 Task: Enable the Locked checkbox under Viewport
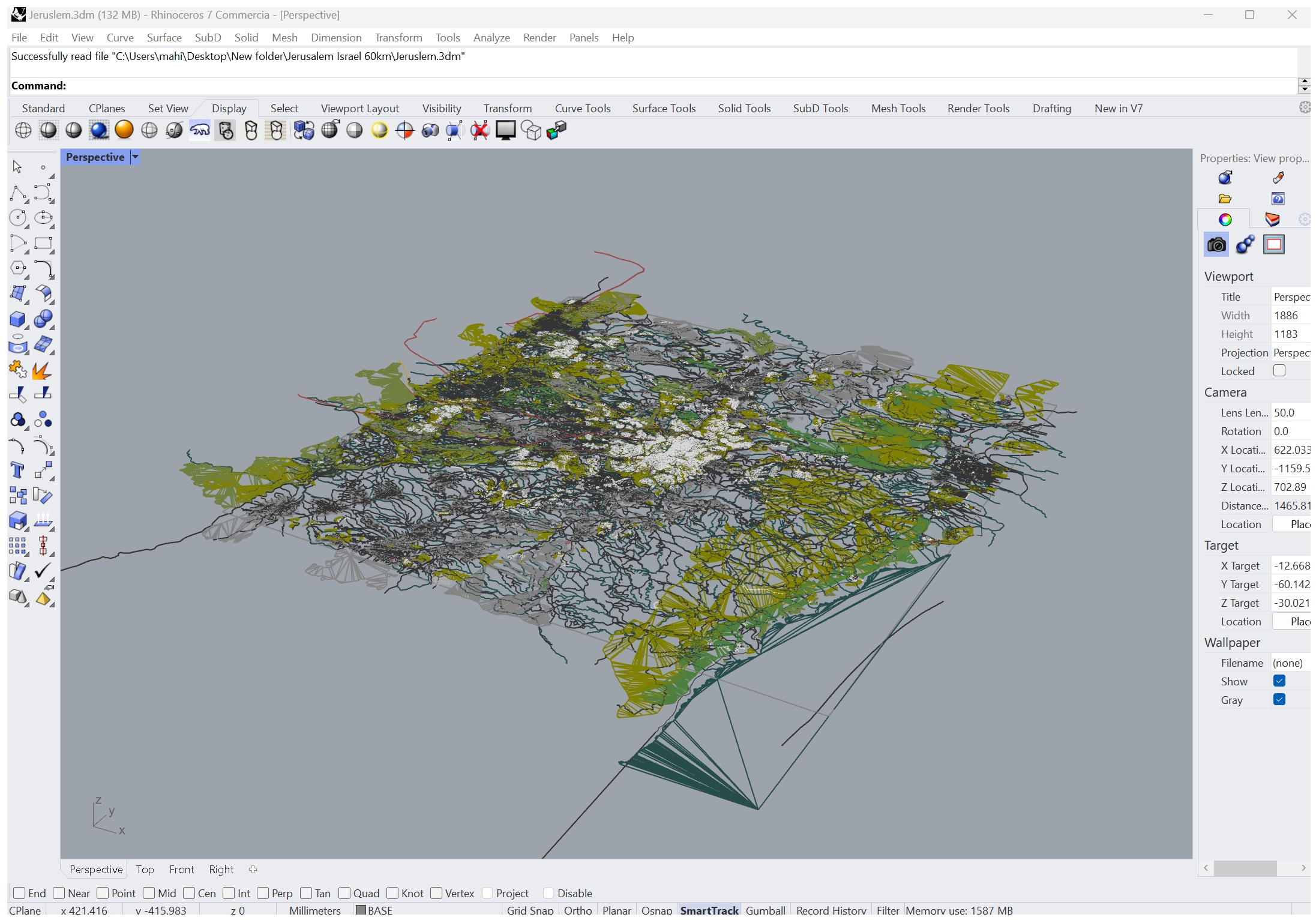(1280, 371)
